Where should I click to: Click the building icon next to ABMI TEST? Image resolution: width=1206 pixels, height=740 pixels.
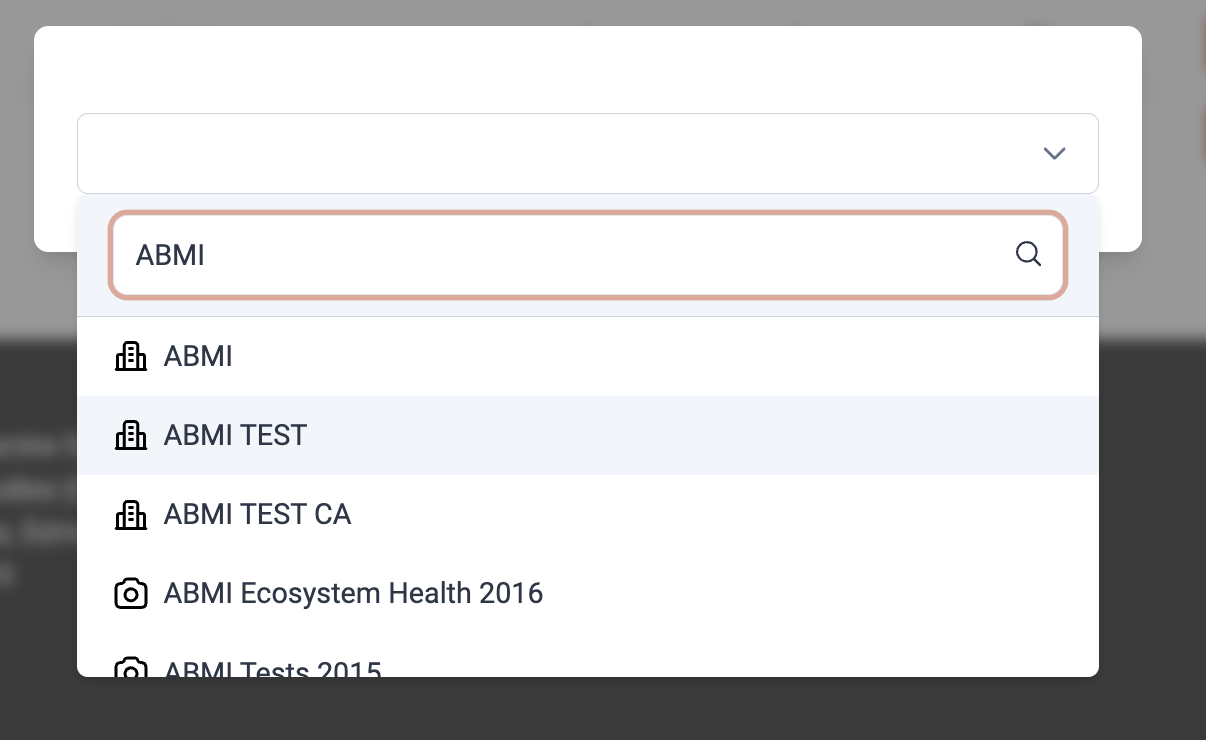[131, 435]
